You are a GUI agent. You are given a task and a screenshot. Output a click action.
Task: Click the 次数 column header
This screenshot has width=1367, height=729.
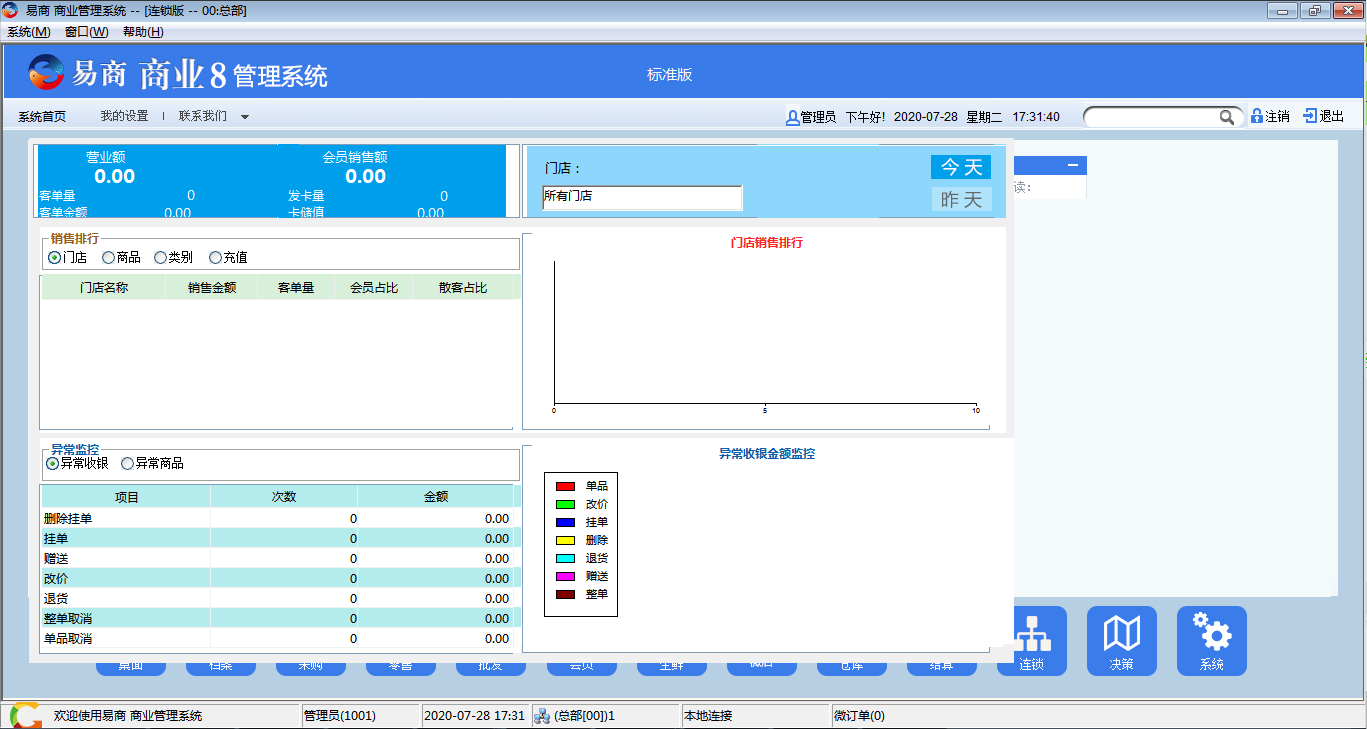(x=284, y=497)
